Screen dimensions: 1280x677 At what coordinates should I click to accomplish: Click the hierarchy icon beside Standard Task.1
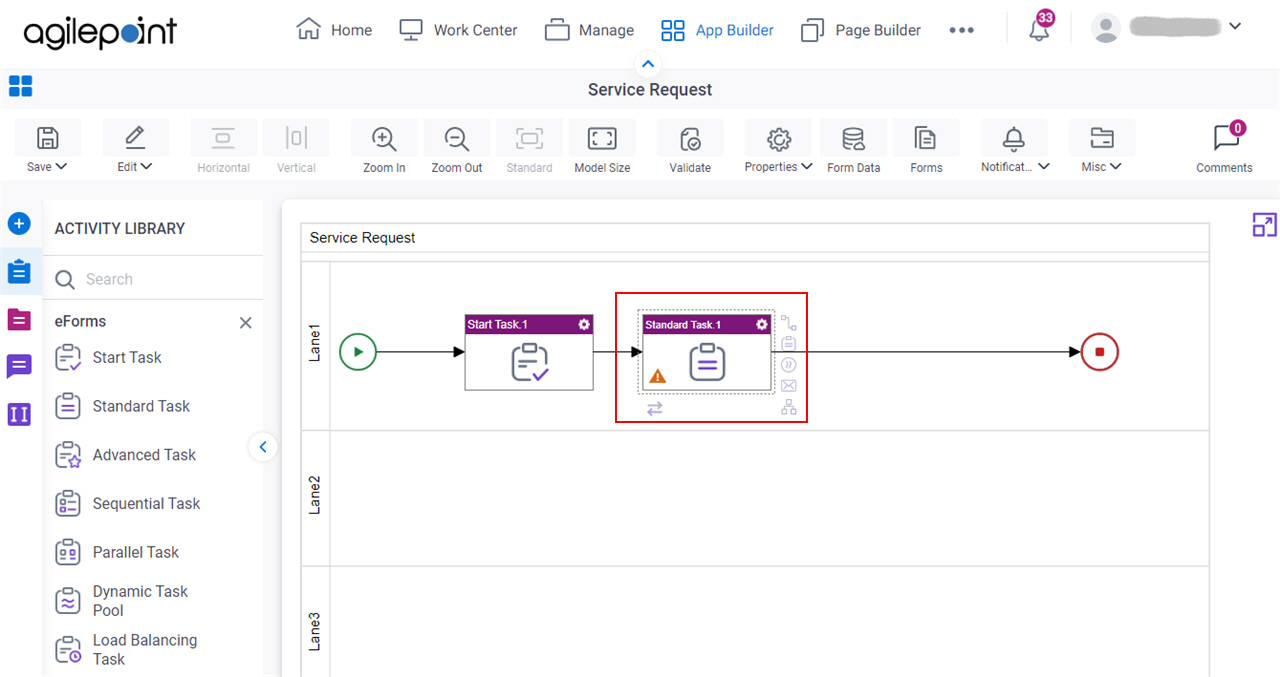pos(789,407)
